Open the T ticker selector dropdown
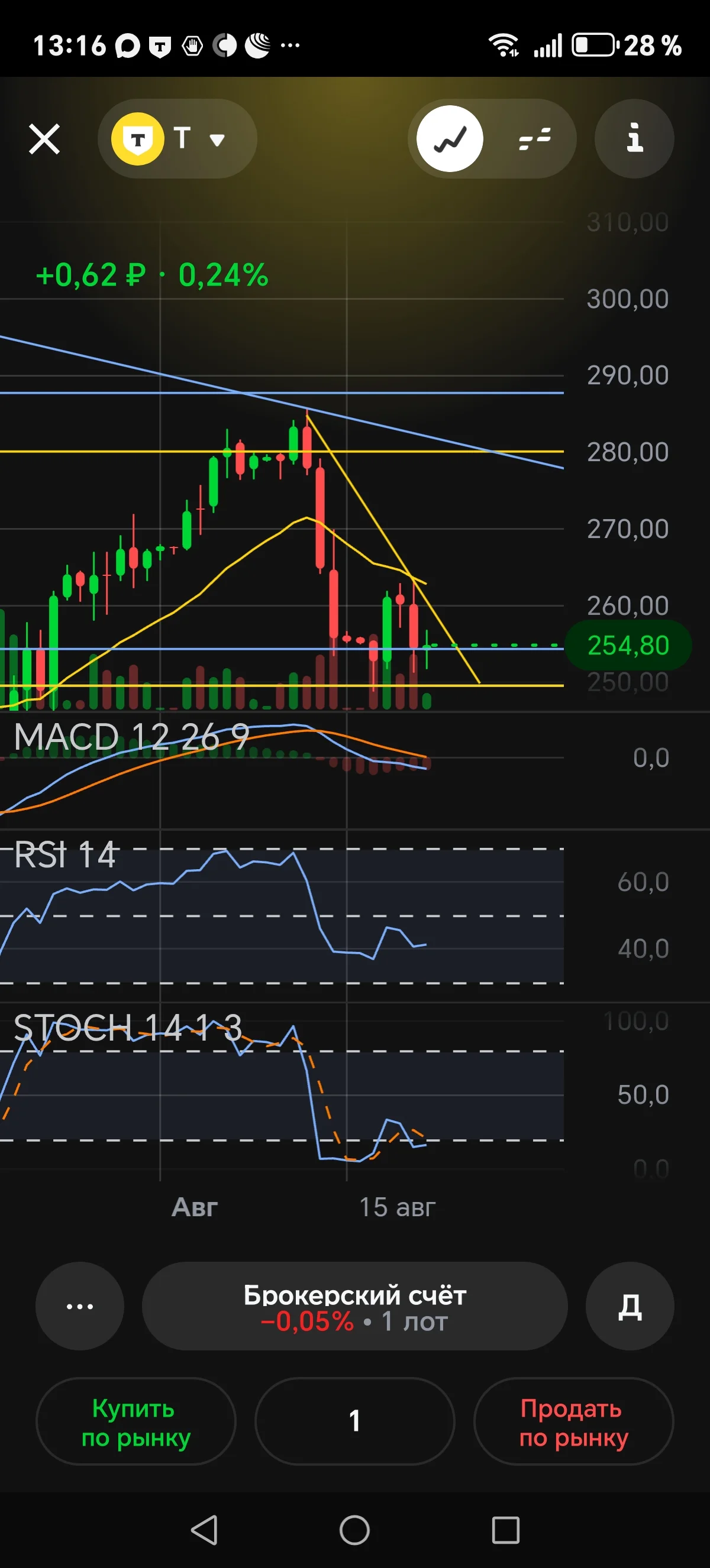The image size is (710, 1568). point(177,139)
